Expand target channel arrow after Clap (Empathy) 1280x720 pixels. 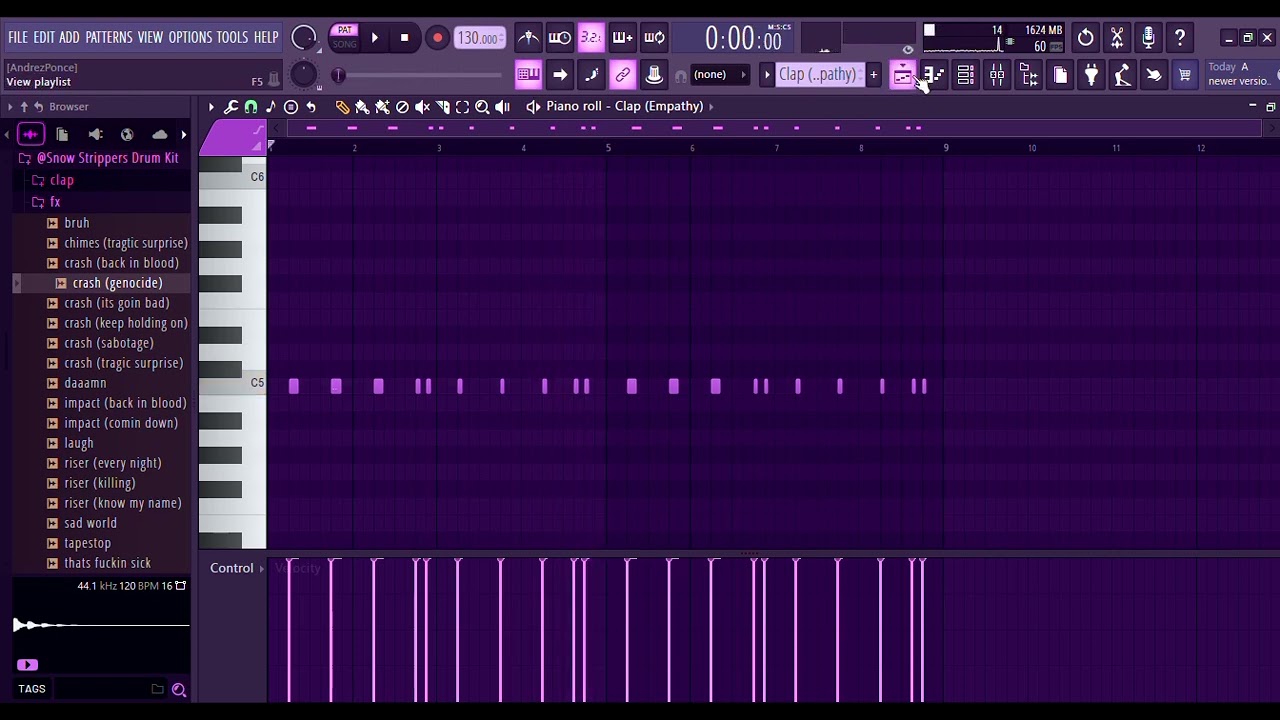[711, 106]
